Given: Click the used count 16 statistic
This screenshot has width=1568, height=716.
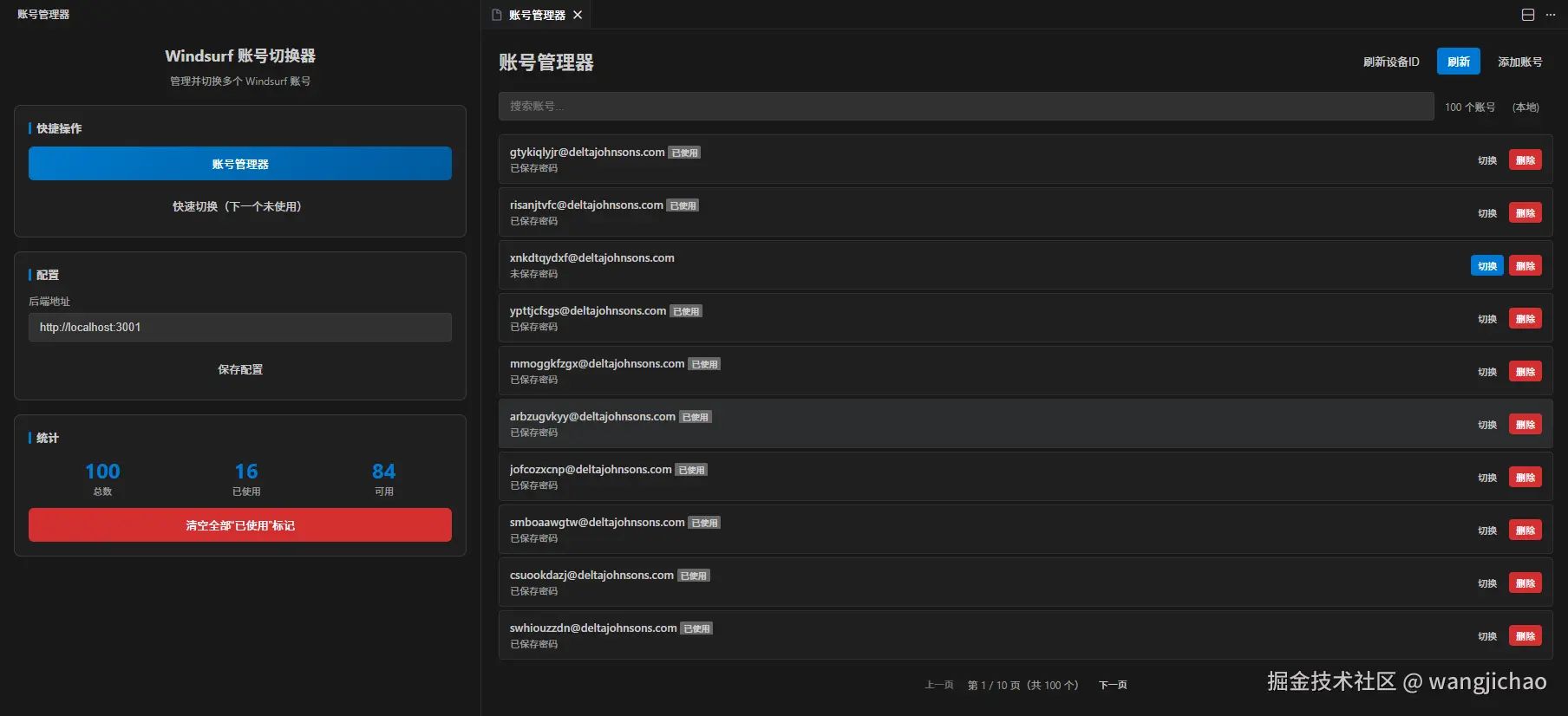Looking at the screenshot, I should pyautogui.click(x=246, y=472).
